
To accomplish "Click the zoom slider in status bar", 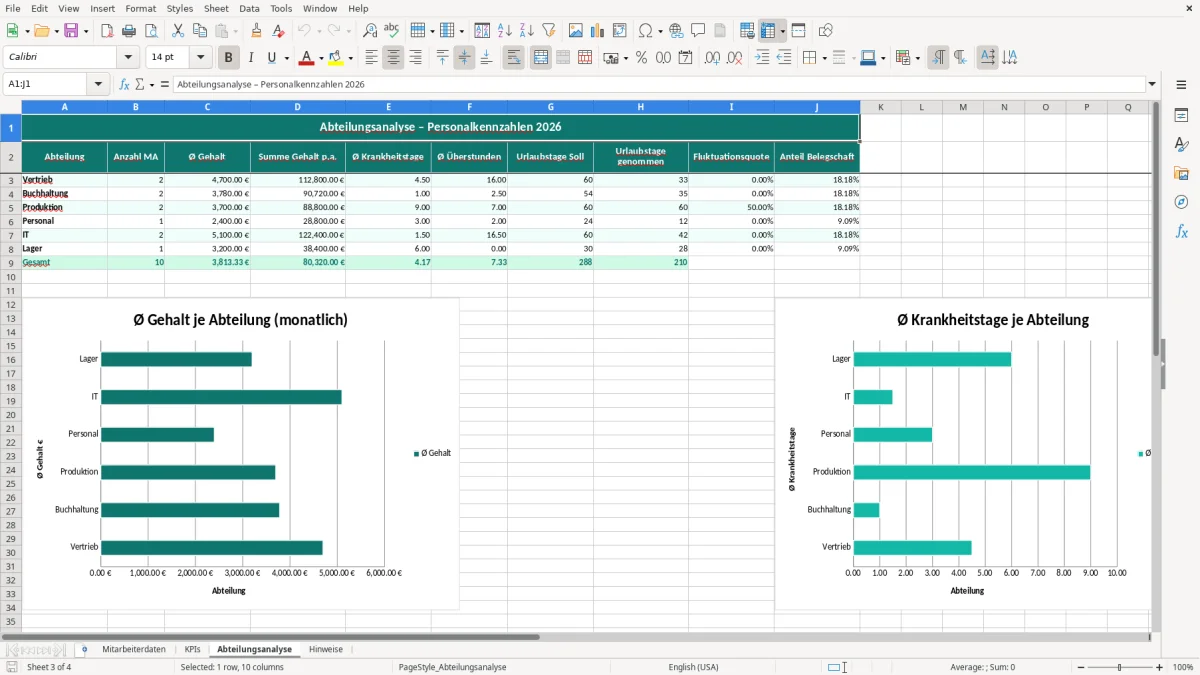I will click(1119, 667).
